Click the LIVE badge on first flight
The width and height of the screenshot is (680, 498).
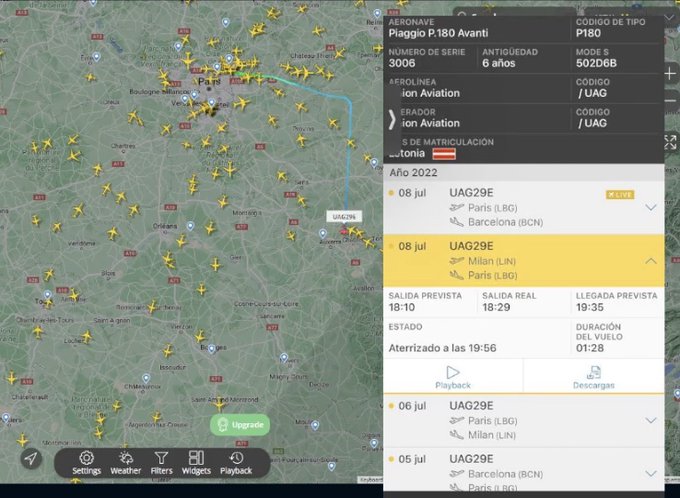(x=620, y=195)
